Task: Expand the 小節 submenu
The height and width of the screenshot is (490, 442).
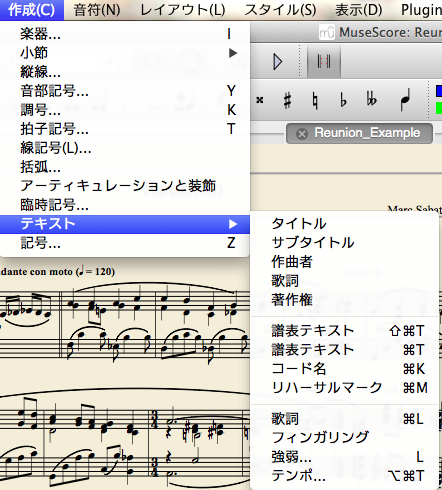Action: tap(125, 53)
